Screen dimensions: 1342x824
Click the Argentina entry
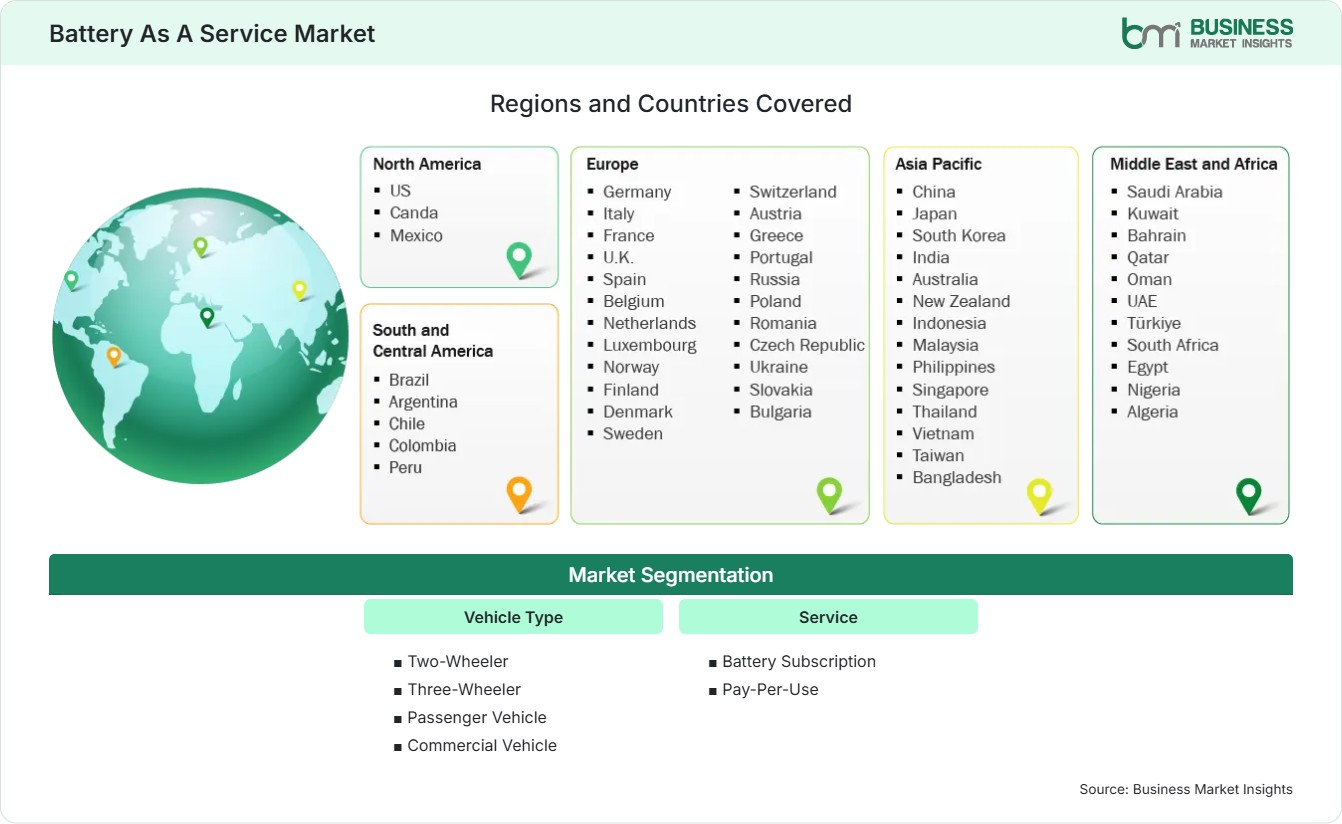423,401
